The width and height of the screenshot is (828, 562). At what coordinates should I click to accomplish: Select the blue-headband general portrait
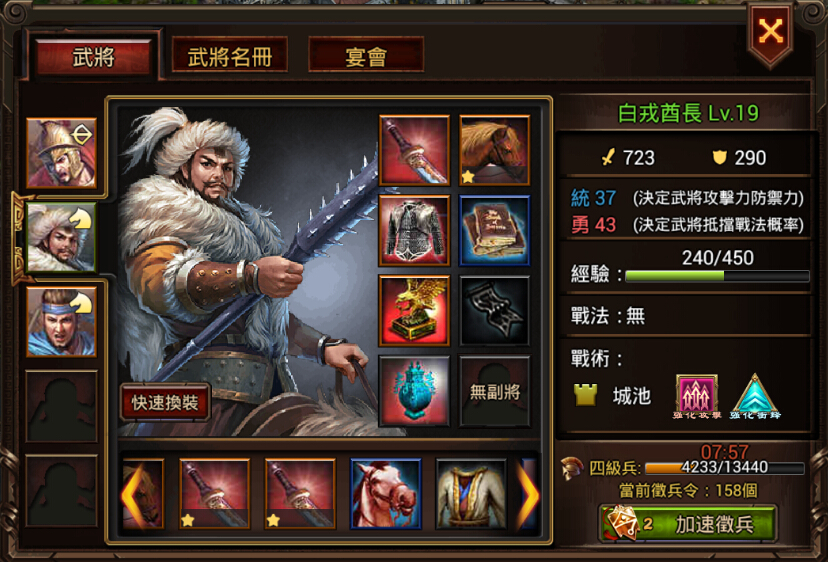tap(61, 322)
